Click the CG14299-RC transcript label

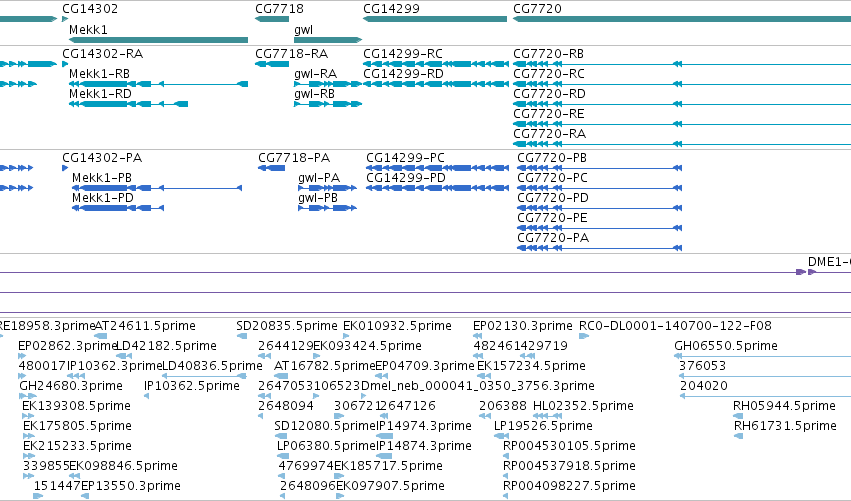tap(403, 54)
